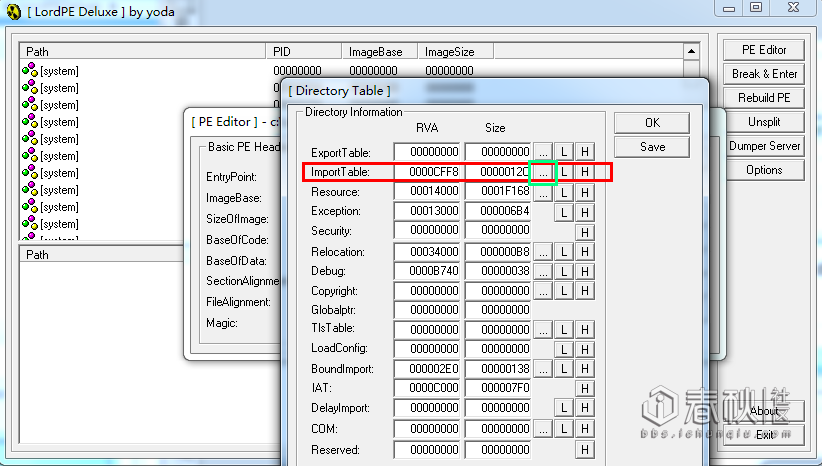Click the L button for Exception
Screen dimensions: 822x466
(x=564, y=212)
